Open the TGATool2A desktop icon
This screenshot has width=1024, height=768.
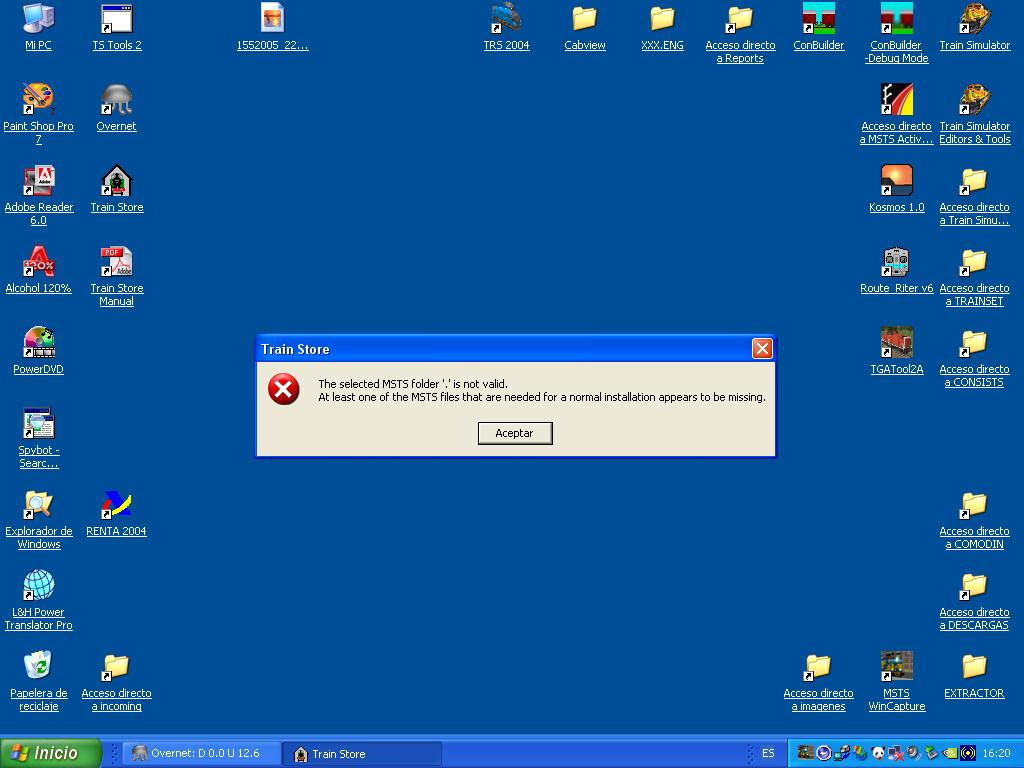(x=896, y=345)
